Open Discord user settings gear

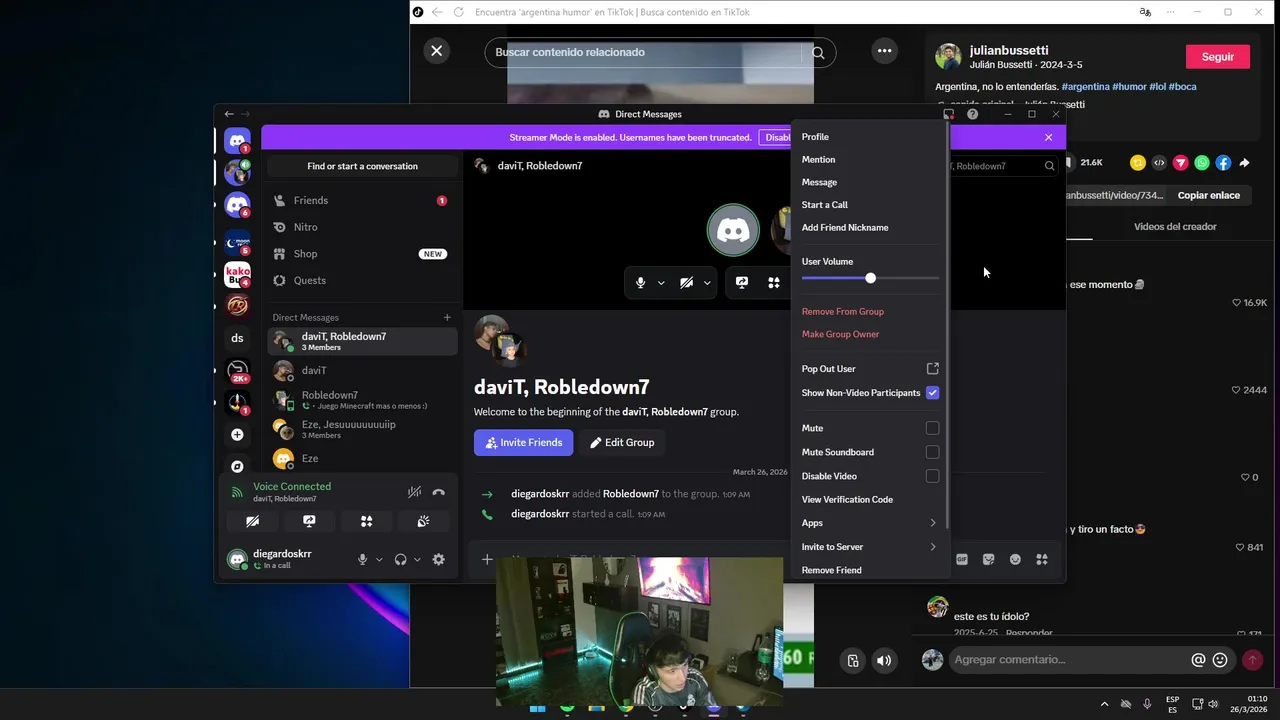438,560
